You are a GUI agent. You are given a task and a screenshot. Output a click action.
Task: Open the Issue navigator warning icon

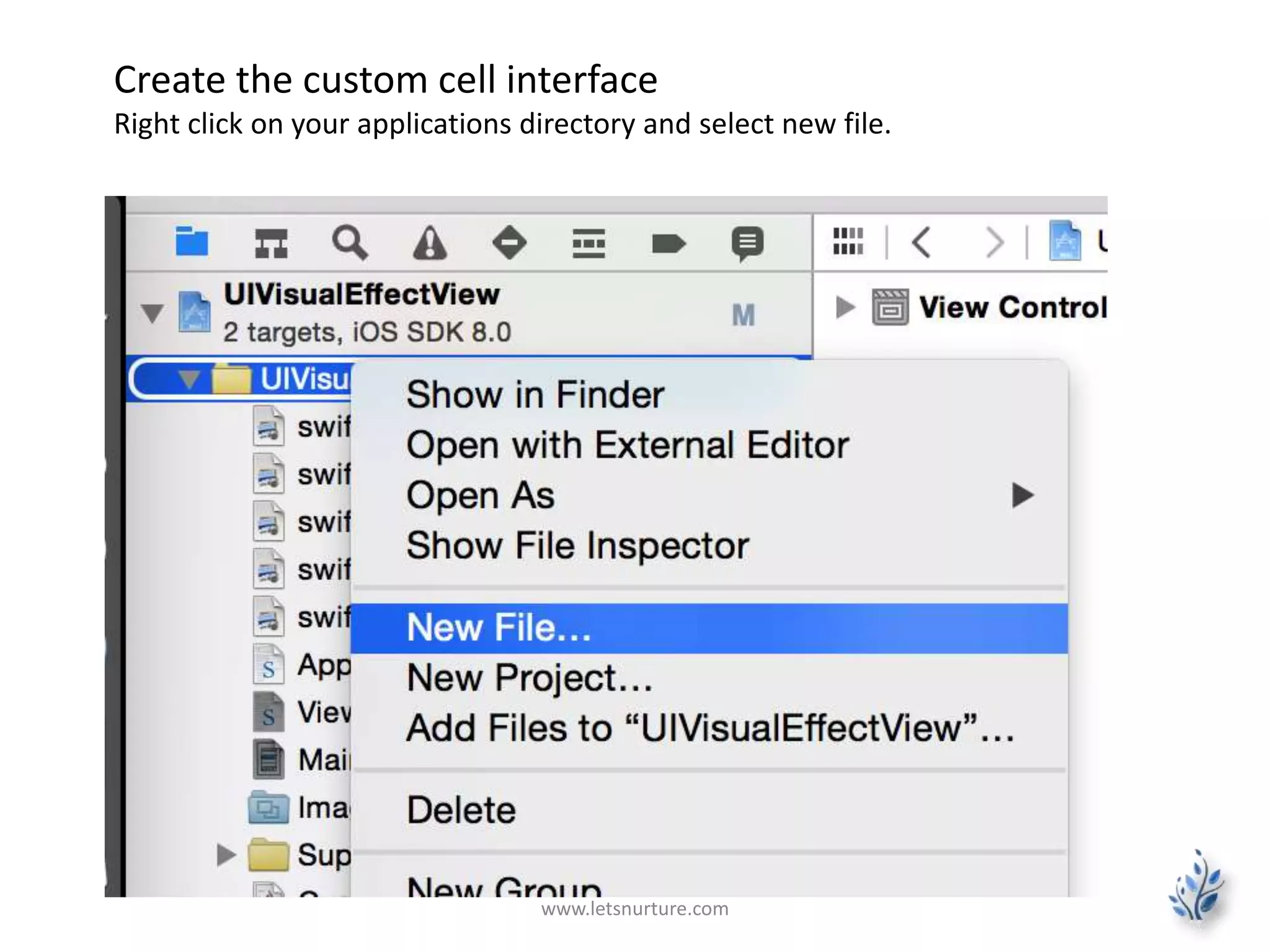tap(430, 242)
